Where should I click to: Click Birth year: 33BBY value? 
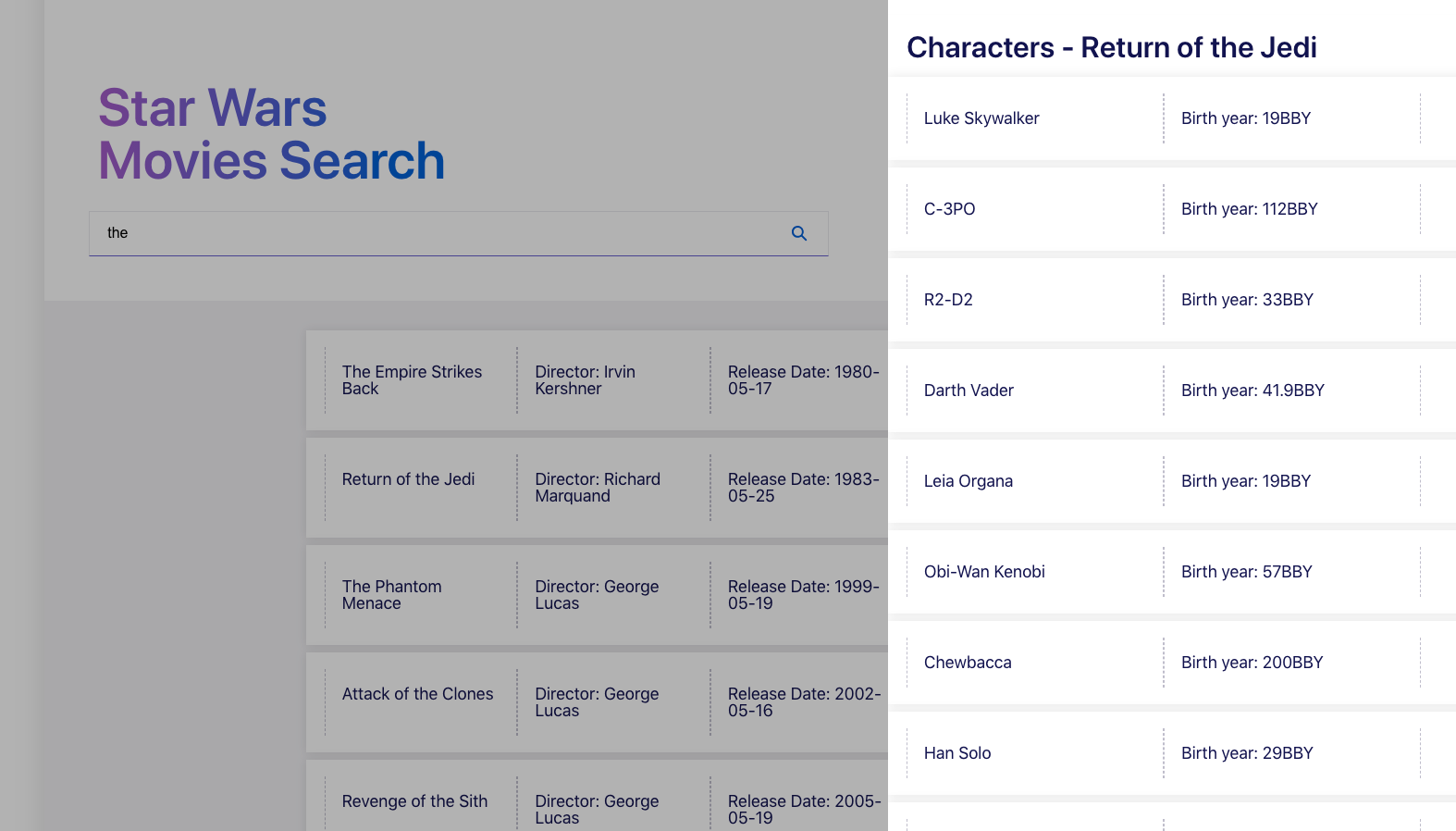click(1247, 300)
